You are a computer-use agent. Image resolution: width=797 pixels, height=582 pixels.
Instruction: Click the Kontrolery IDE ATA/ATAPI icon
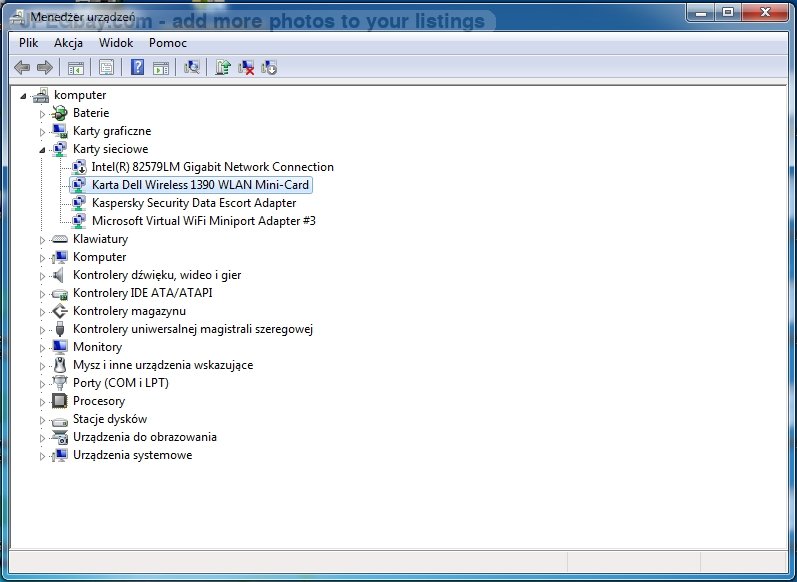pyautogui.click(x=59, y=293)
